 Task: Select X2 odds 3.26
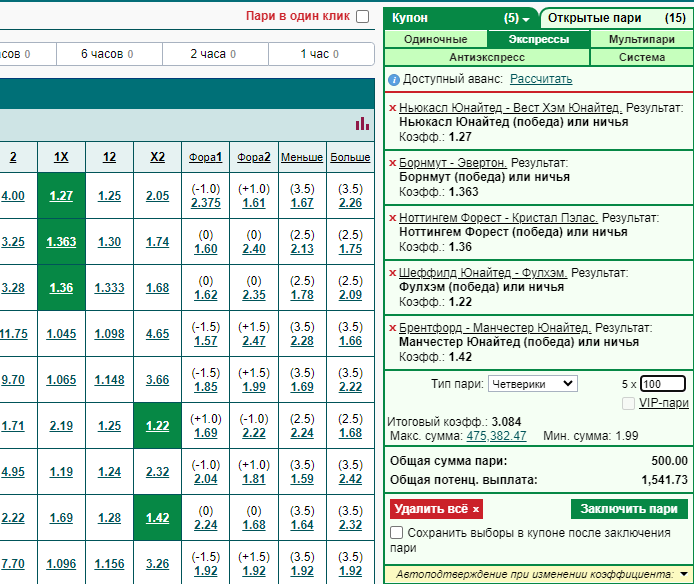click(x=158, y=564)
